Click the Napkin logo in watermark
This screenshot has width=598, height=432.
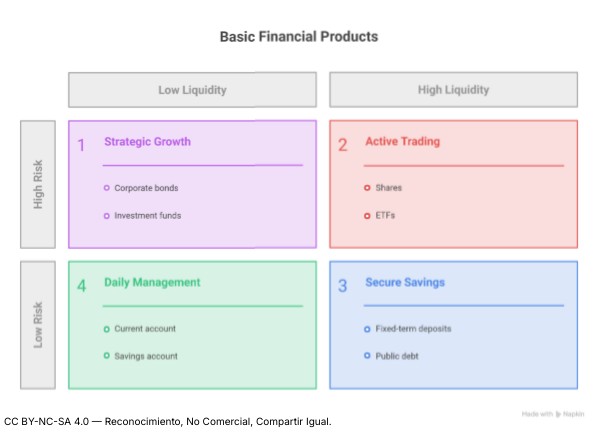(x=558, y=414)
